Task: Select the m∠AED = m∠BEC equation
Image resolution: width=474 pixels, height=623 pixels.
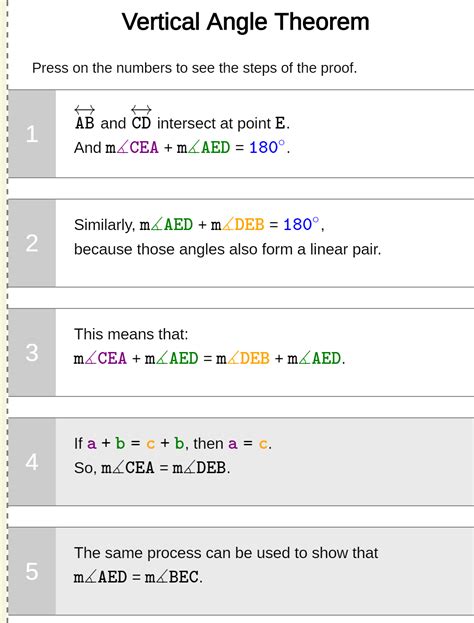Action: point(138,577)
